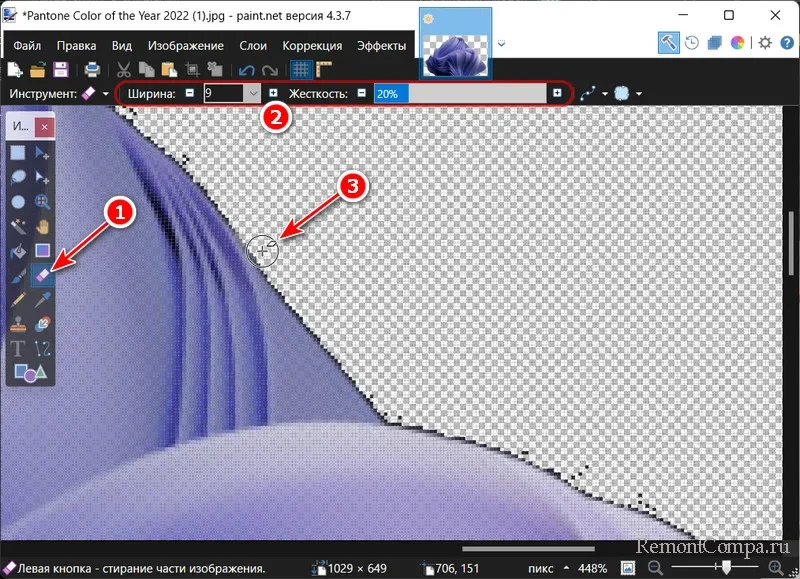800x579 pixels.
Task: Create a new image file
Action: click(15, 69)
